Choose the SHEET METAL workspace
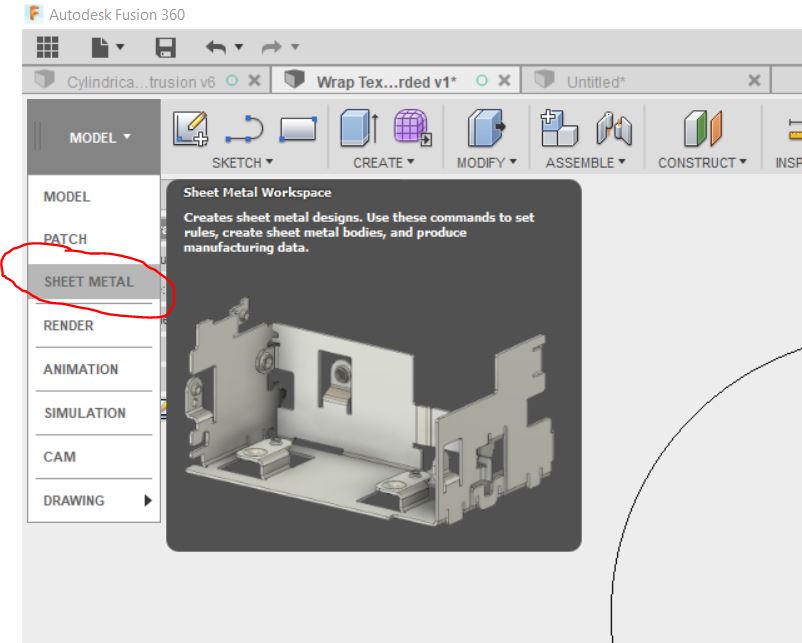Image resolution: width=802 pixels, height=643 pixels. (x=94, y=281)
